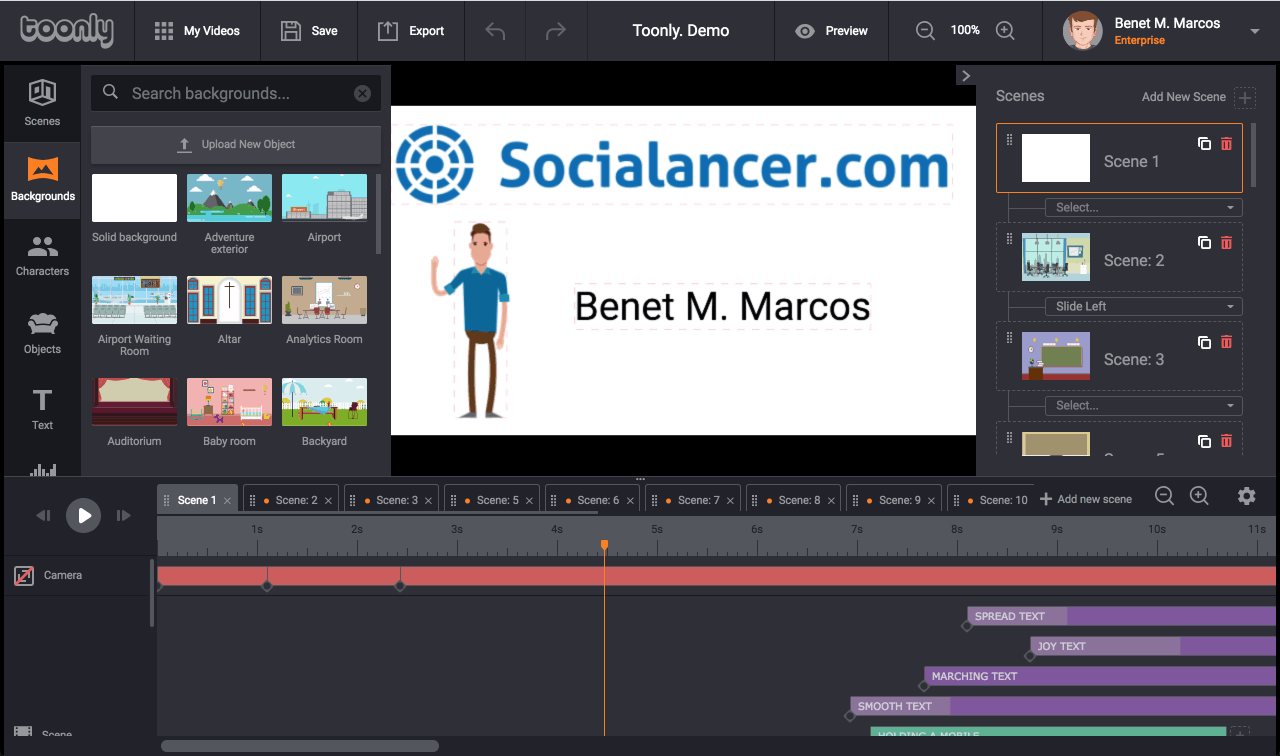
Task: Open the Benet M. Marcos account dropdown
Action: click(x=1254, y=32)
